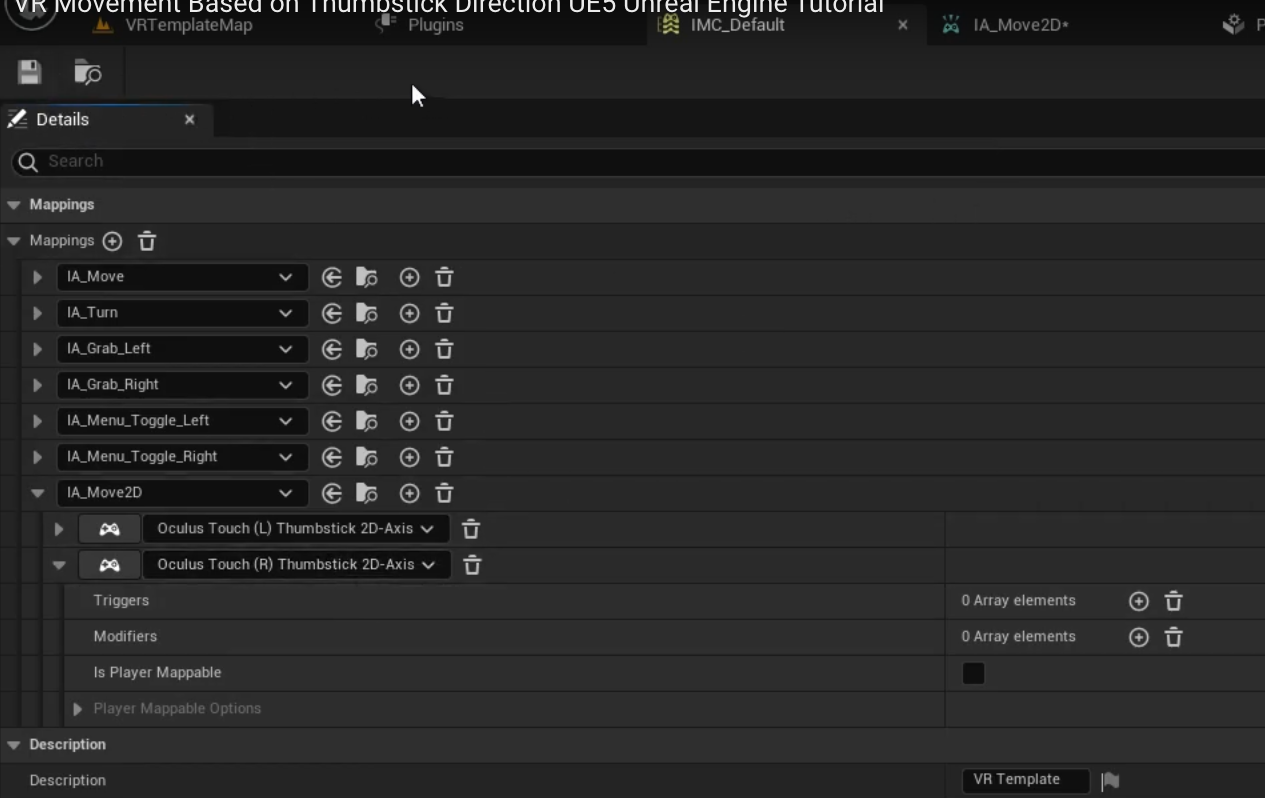Image resolution: width=1265 pixels, height=798 pixels.
Task: Add element to Modifiers array
Action: pos(1138,637)
